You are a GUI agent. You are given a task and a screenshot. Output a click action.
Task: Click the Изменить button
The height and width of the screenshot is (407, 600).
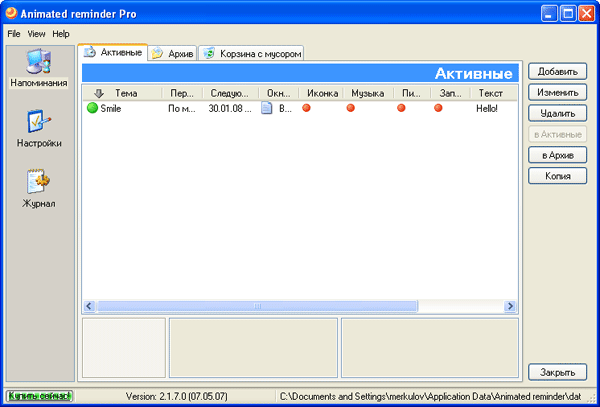[558, 93]
